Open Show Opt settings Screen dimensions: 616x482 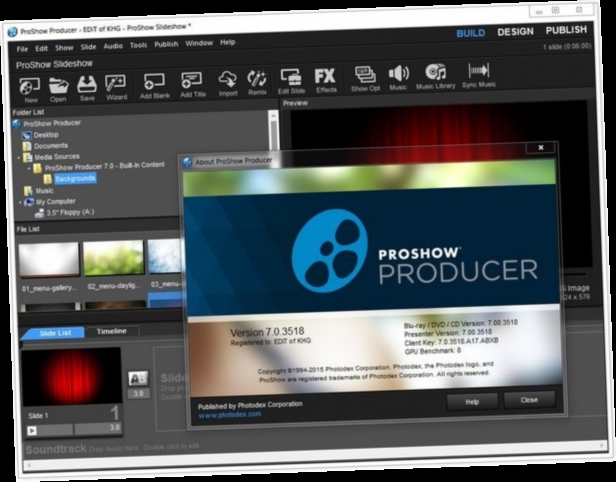click(365, 78)
